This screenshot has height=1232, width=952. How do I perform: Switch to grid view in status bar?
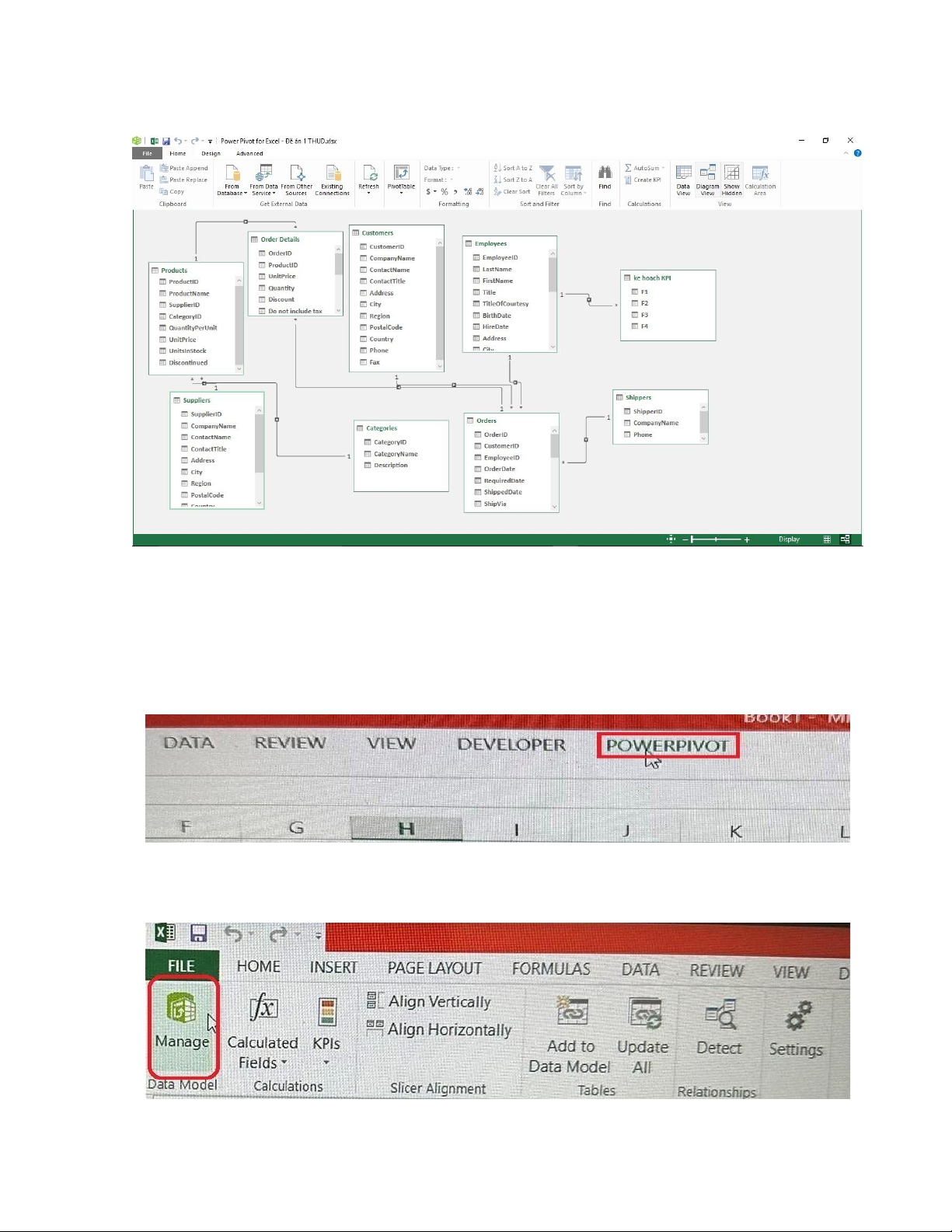point(827,539)
